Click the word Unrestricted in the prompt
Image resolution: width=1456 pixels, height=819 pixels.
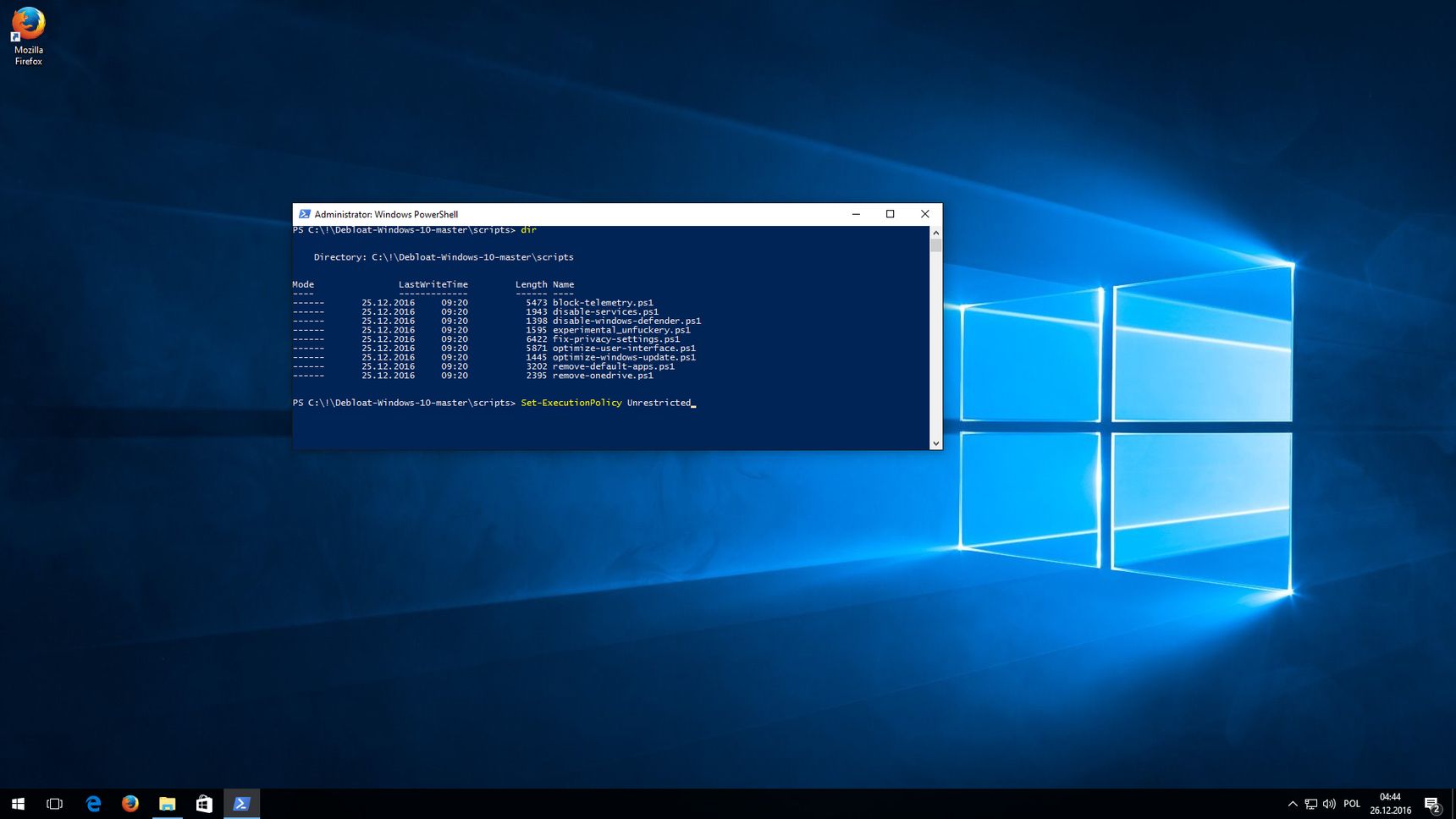(x=659, y=403)
